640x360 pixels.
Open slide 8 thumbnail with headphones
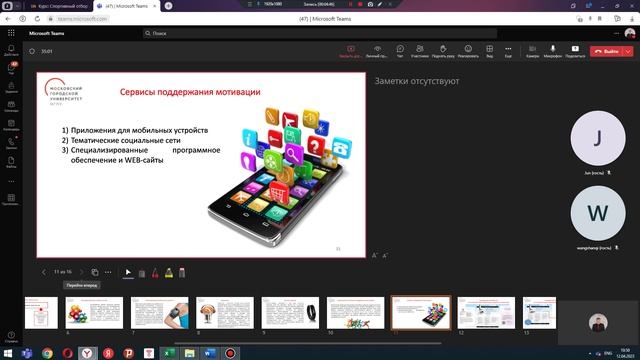pyautogui.click(x=225, y=313)
